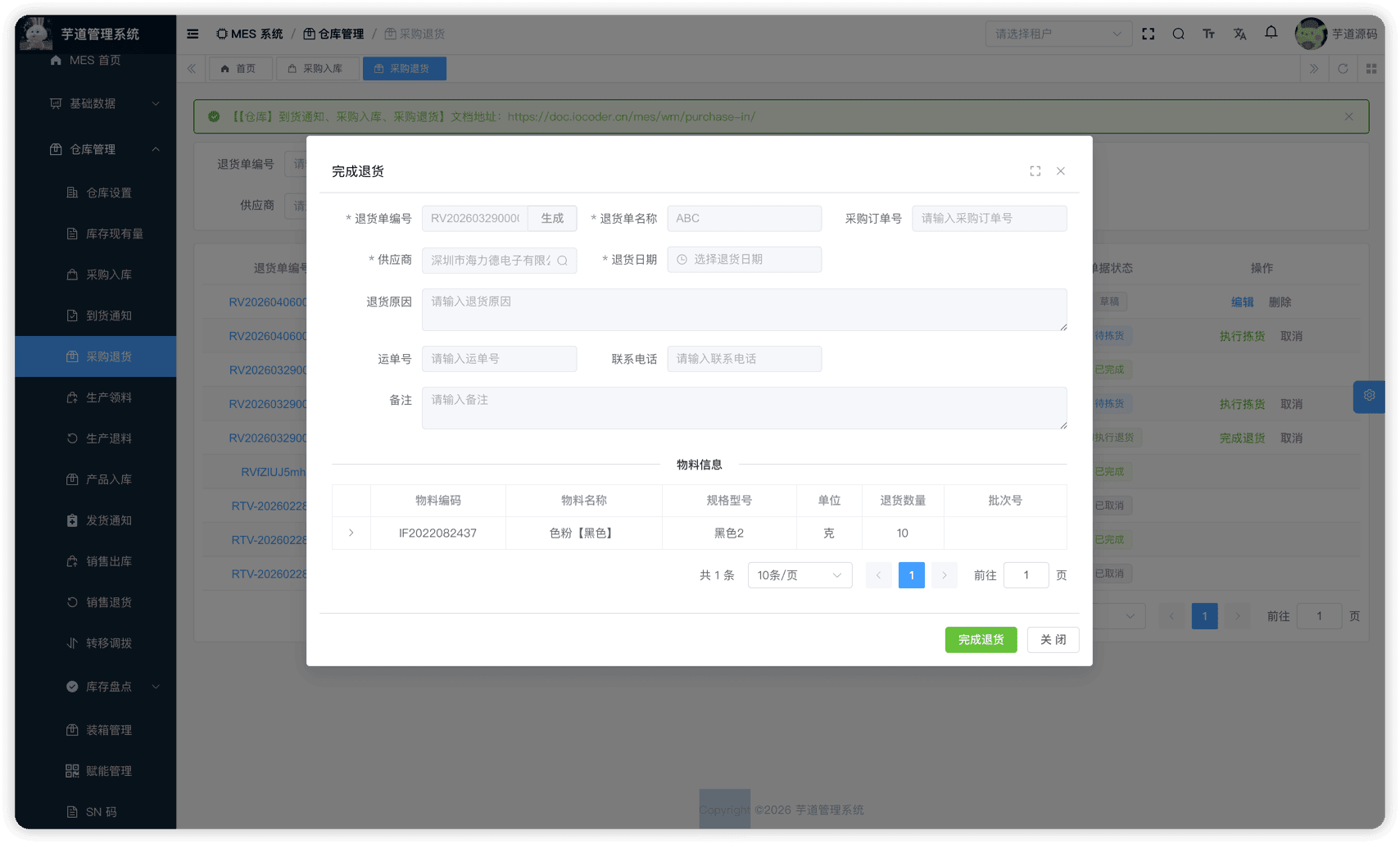Open the notification bell
Screen dimensions: 1400x844
click(1271, 33)
